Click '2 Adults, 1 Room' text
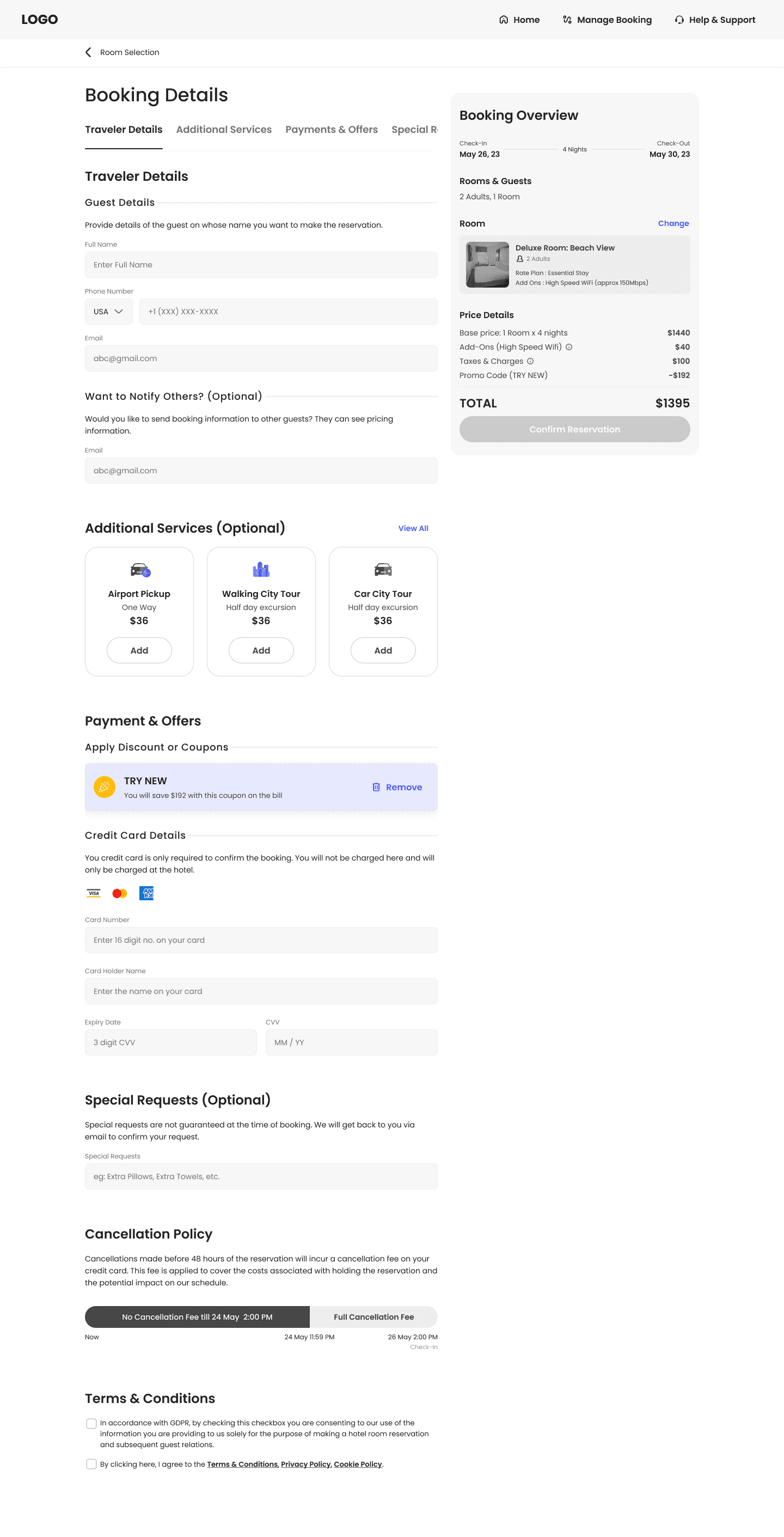 pyautogui.click(x=489, y=197)
